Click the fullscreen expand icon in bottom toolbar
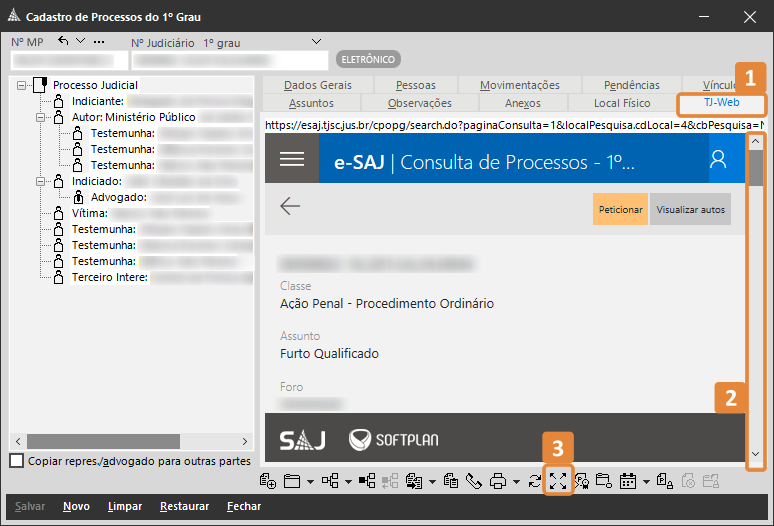Viewport: 774px width, 526px height. pyautogui.click(x=558, y=481)
